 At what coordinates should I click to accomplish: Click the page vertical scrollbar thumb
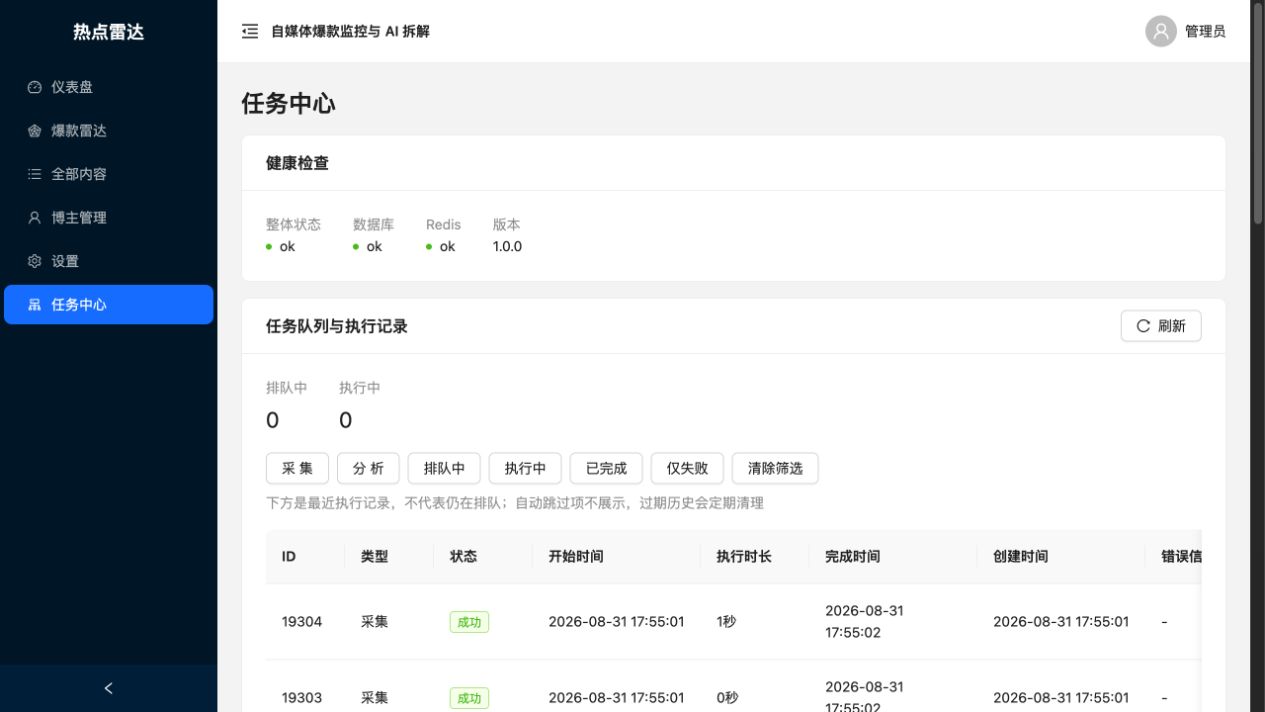1258,113
